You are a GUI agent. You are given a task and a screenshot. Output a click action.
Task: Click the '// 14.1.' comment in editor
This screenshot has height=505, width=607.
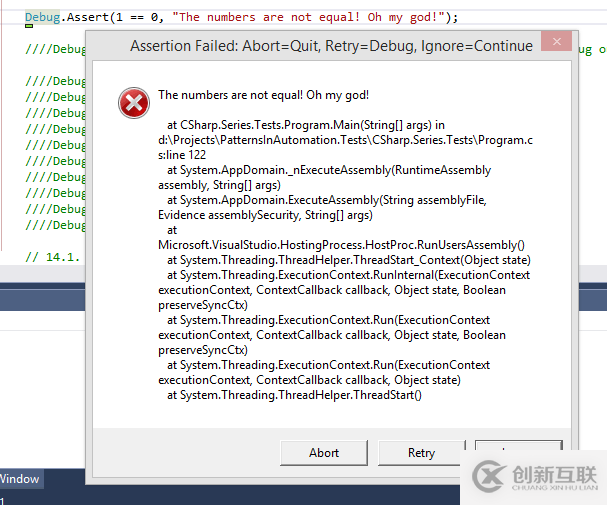coord(53,257)
